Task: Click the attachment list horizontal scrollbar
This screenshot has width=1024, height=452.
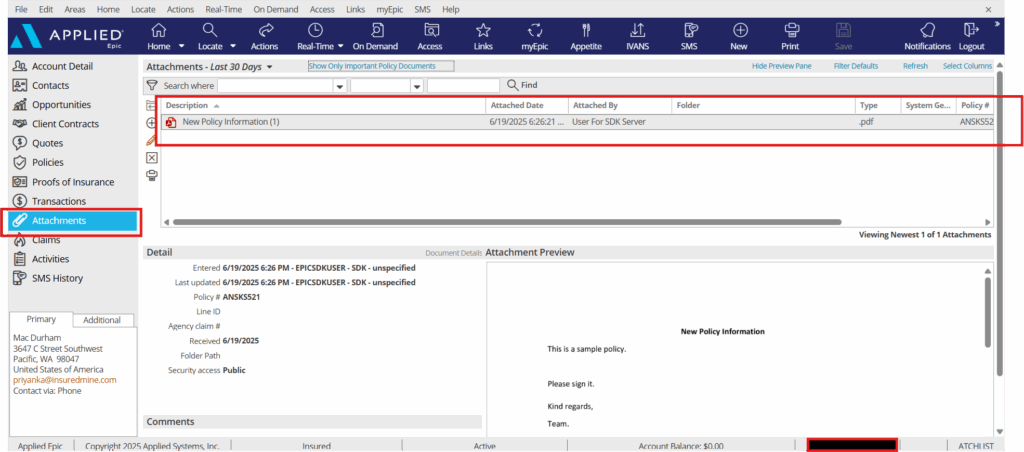Action: 507,222
